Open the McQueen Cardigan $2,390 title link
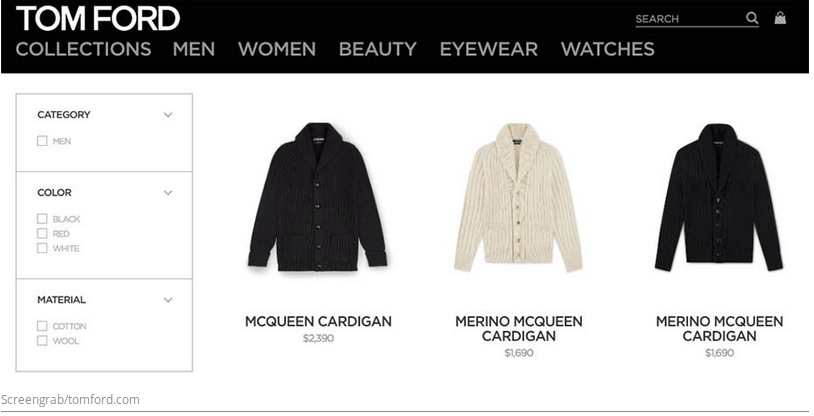Image resolution: width=814 pixels, height=416 pixels. point(318,321)
